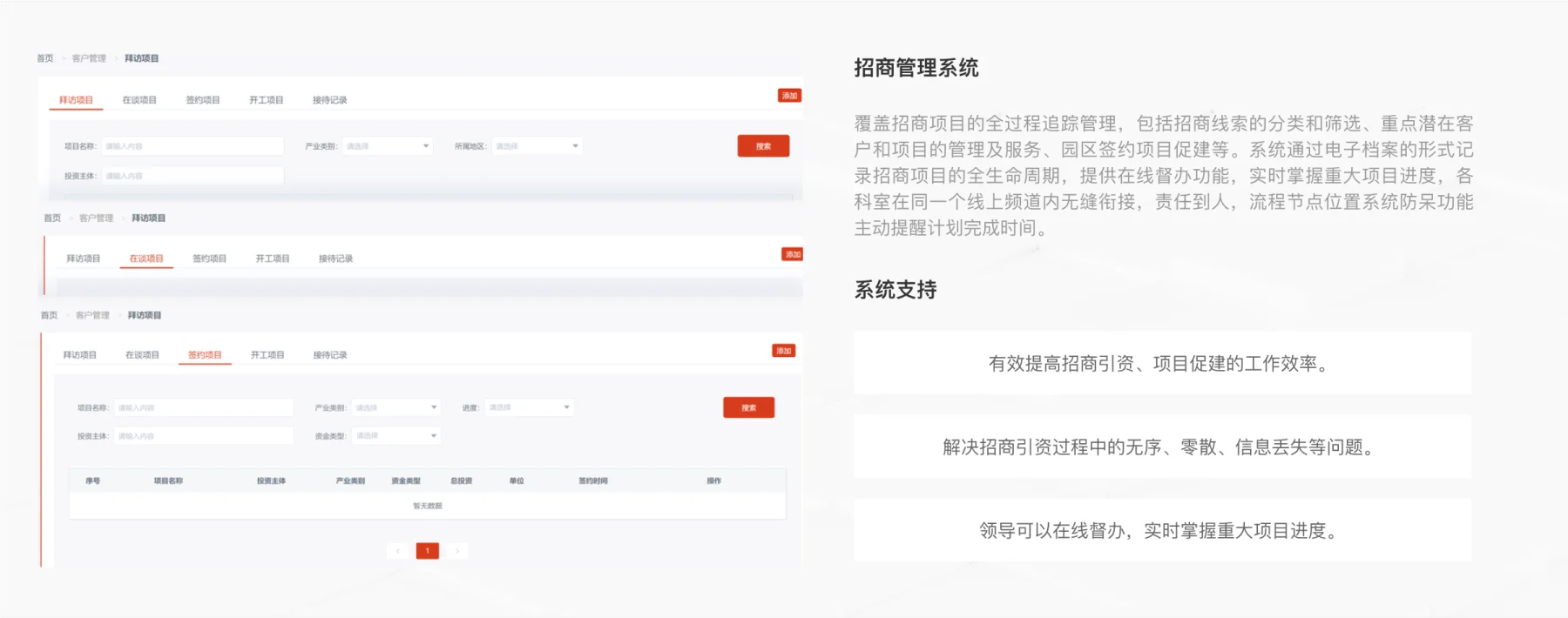Click 添加 button in top panel

[x=789, y=96]
